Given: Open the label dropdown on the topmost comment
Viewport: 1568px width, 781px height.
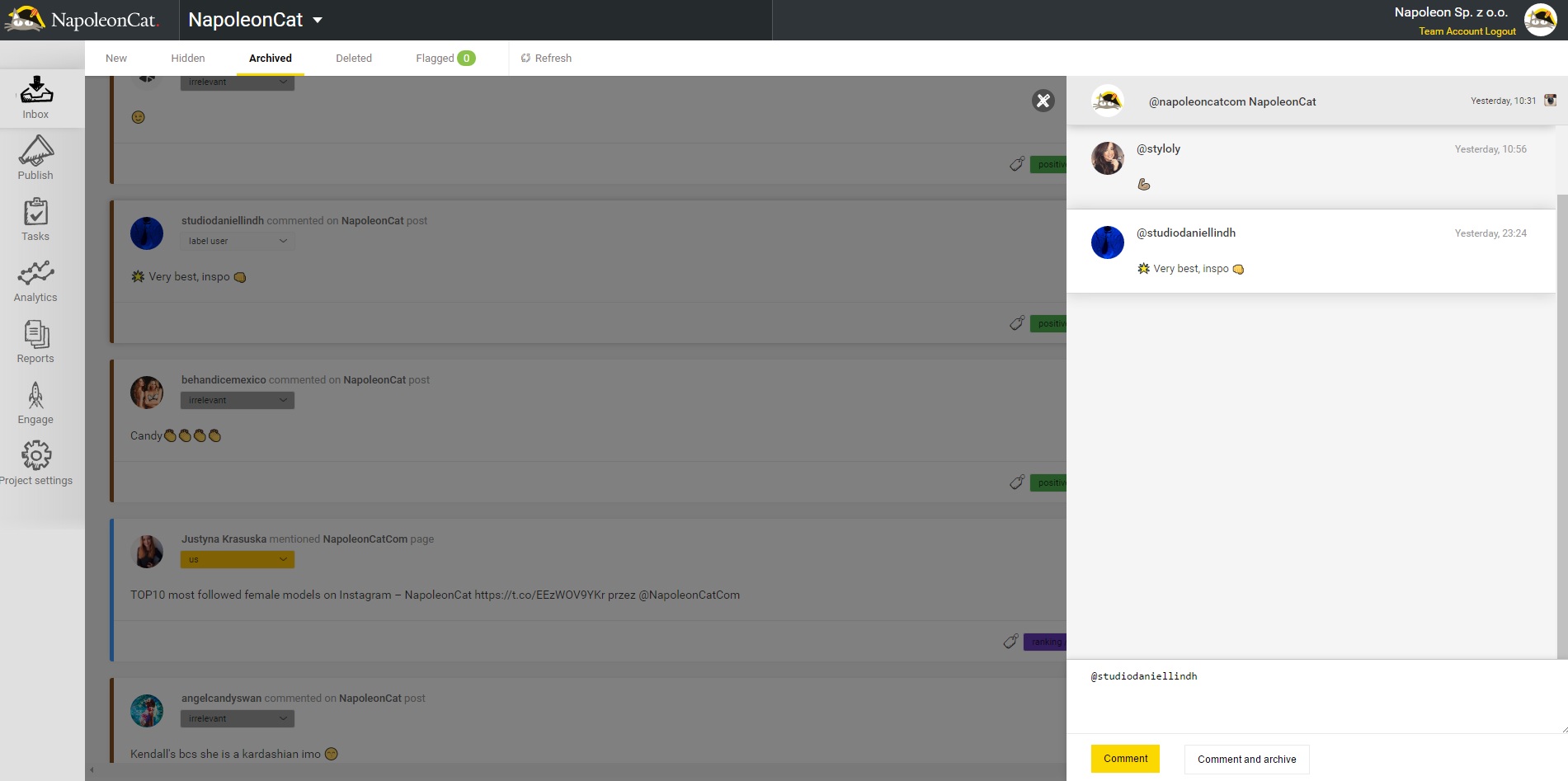Looking at the screenshot, I should pyautogui.click(x=238, y=82).
